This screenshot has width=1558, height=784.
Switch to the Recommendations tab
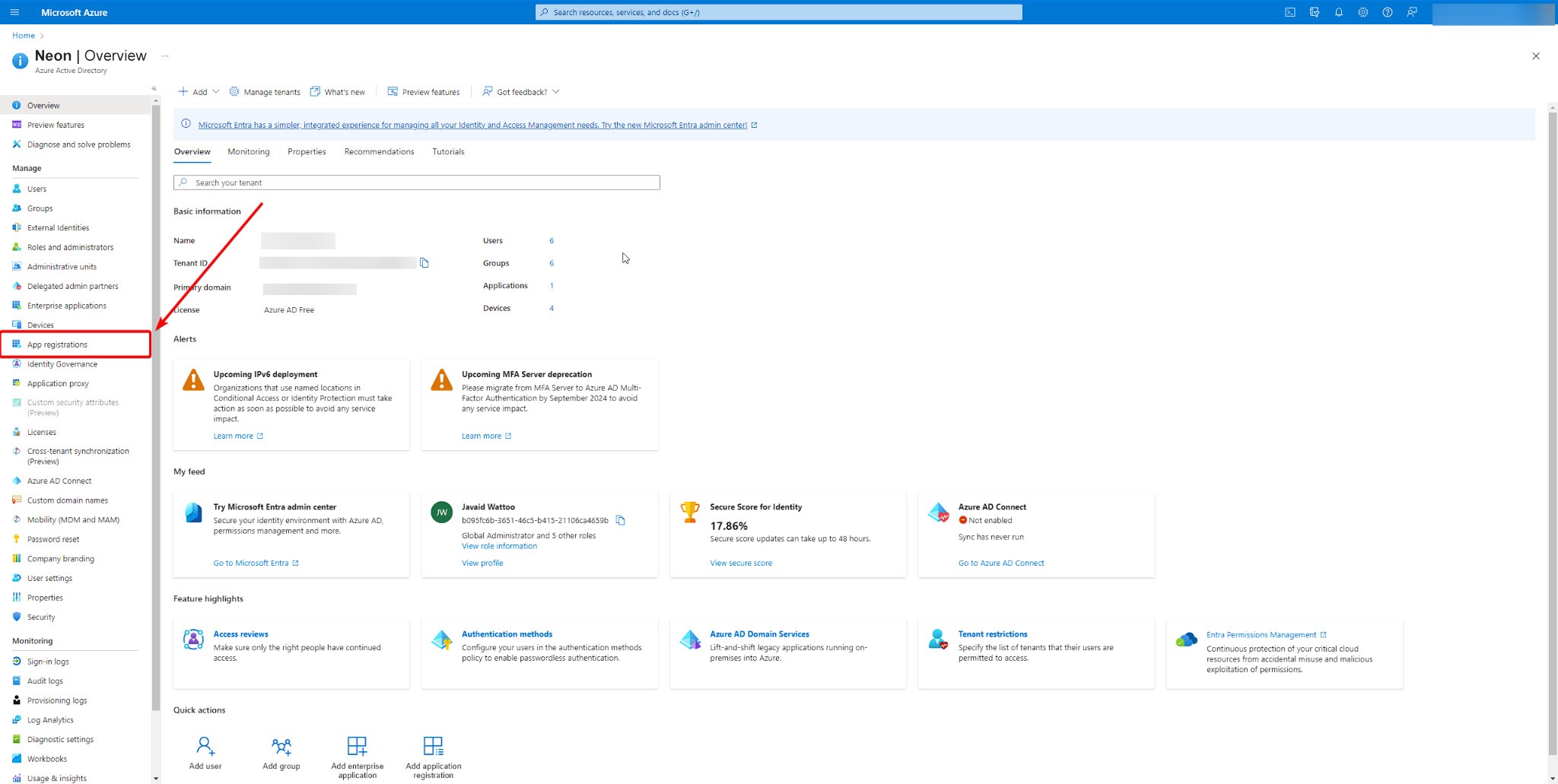[x=379, y=152]
